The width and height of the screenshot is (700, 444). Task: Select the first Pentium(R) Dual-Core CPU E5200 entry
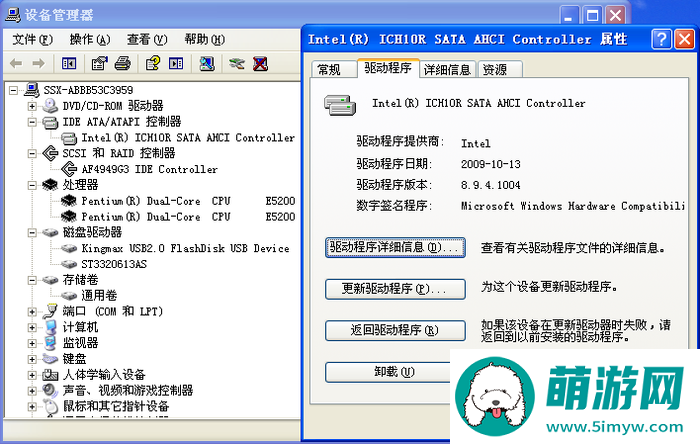[x=188, y=201]
